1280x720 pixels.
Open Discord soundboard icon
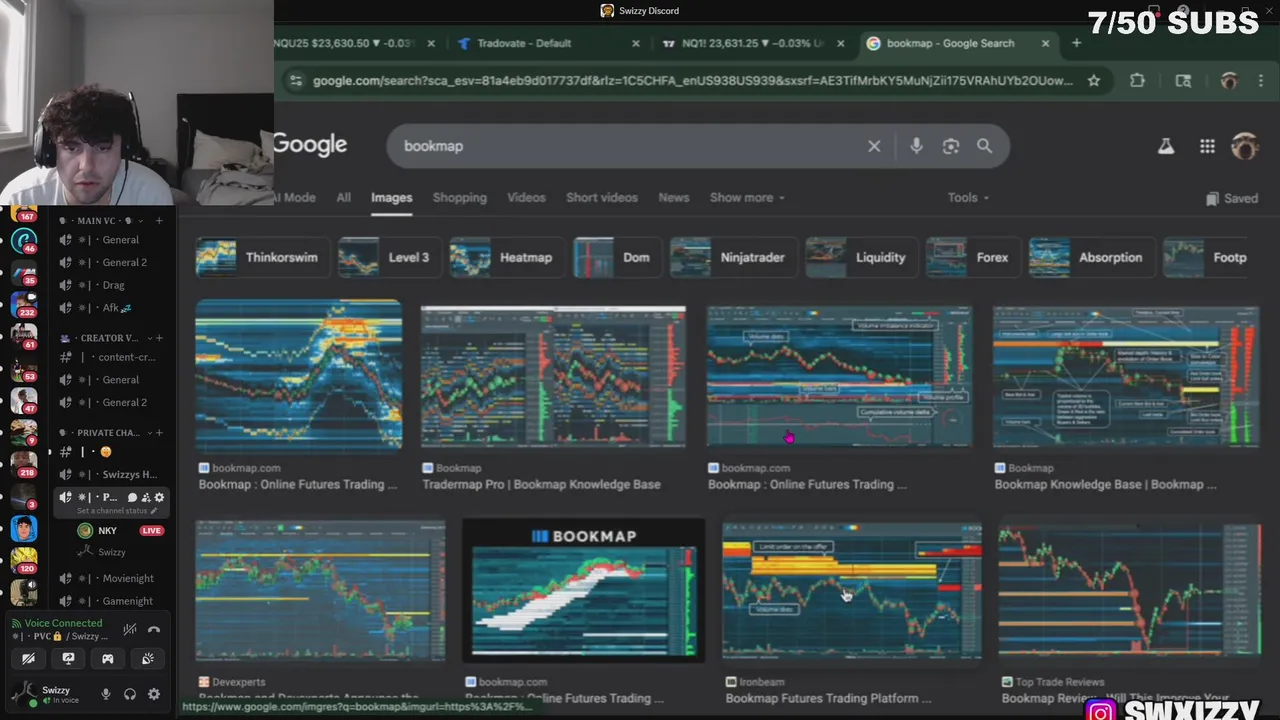click(x=148, y=659)
